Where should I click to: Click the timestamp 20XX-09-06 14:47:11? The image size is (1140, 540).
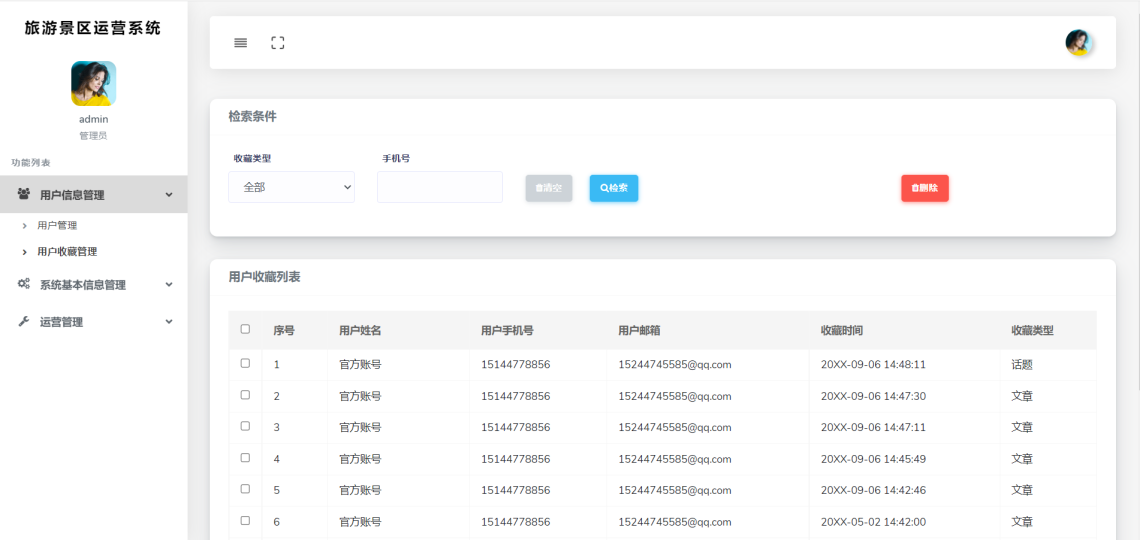pyautogui.click(x=873, y=427)
